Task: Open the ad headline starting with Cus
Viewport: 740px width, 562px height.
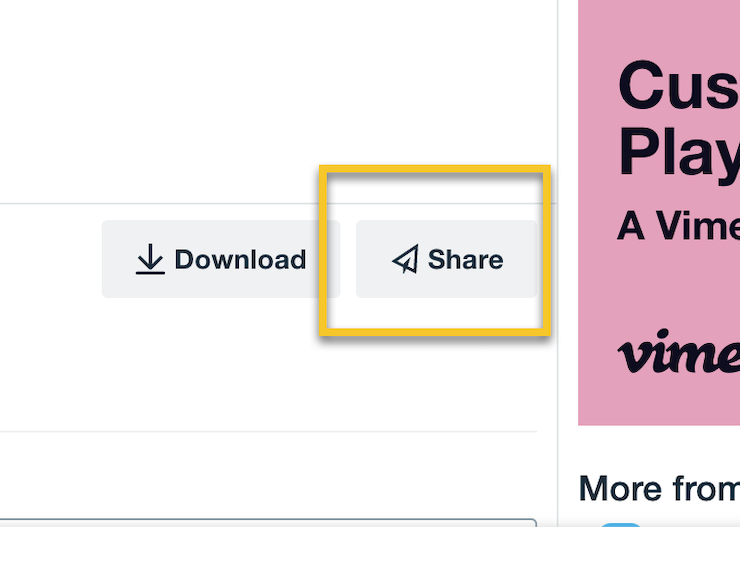Action: [x=679, y=85]
